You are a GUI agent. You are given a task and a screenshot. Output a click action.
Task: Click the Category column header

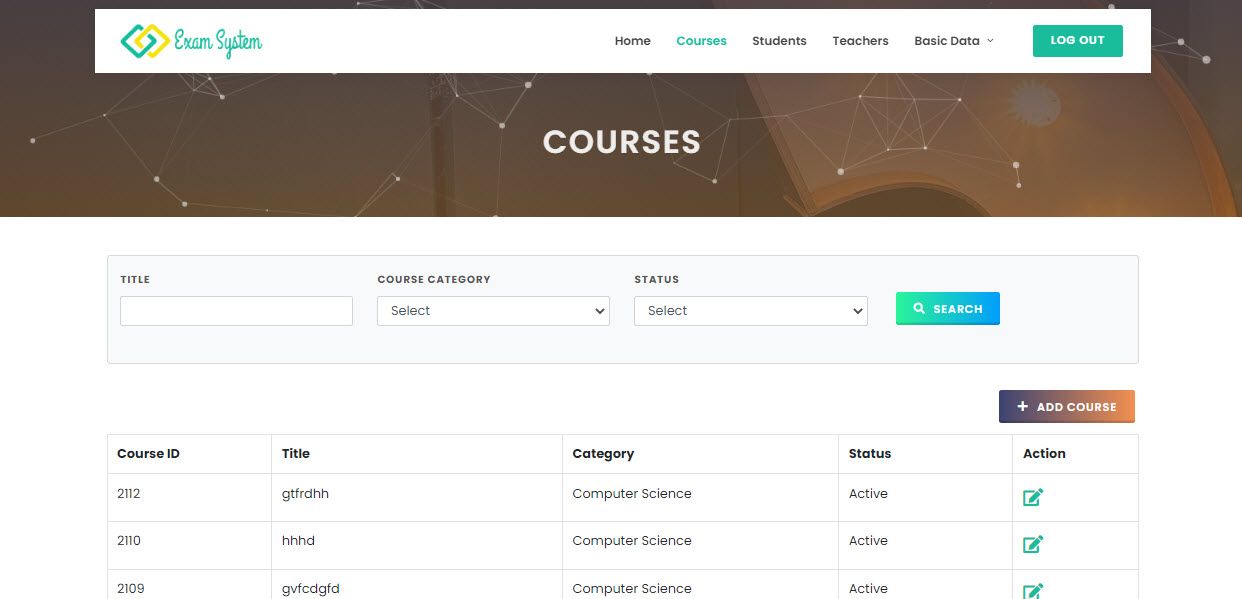click(x=603, y=454)
